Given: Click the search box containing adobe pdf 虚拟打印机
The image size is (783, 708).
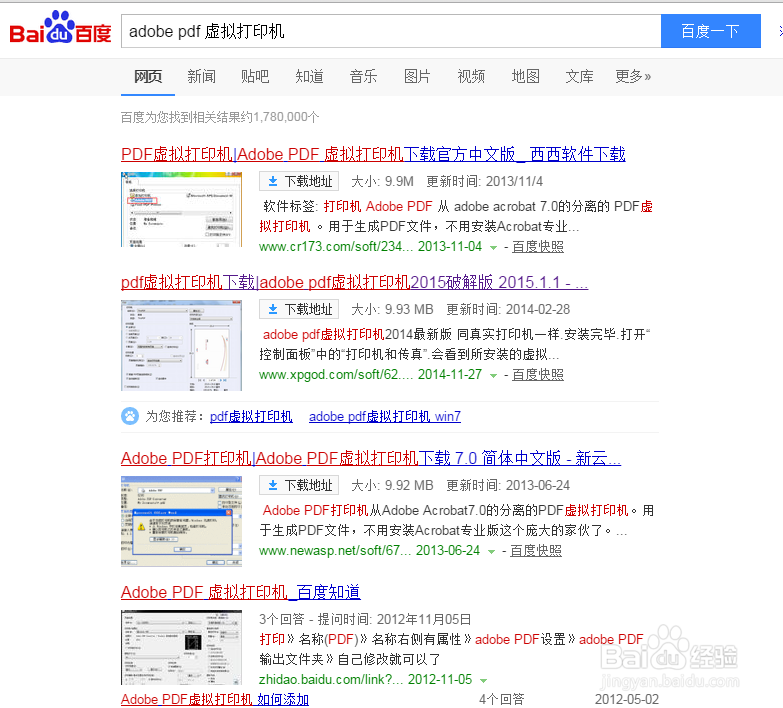Looking at the screenshot, I should pos(391,31).
